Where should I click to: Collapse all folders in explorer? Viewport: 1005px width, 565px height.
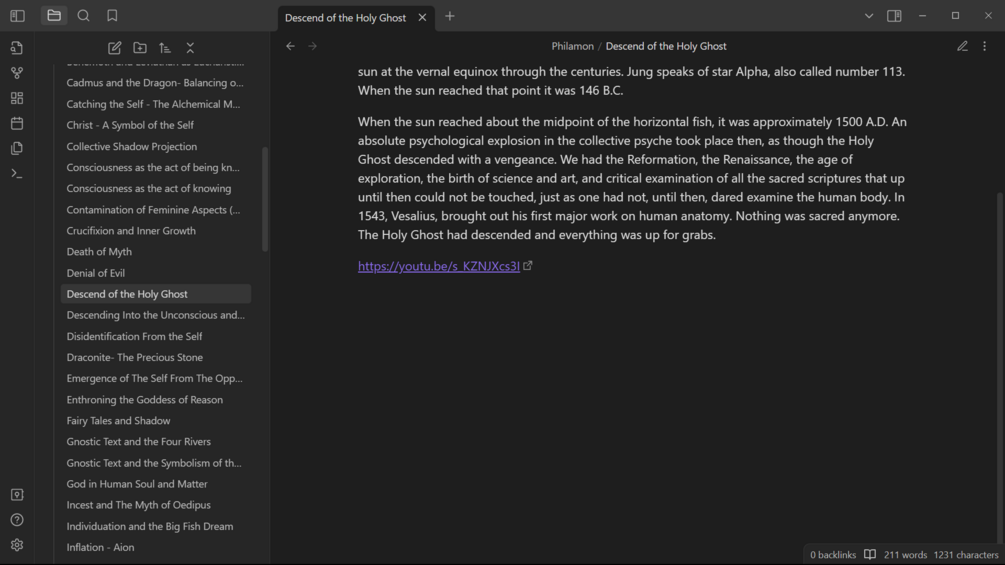pos(190,48)
